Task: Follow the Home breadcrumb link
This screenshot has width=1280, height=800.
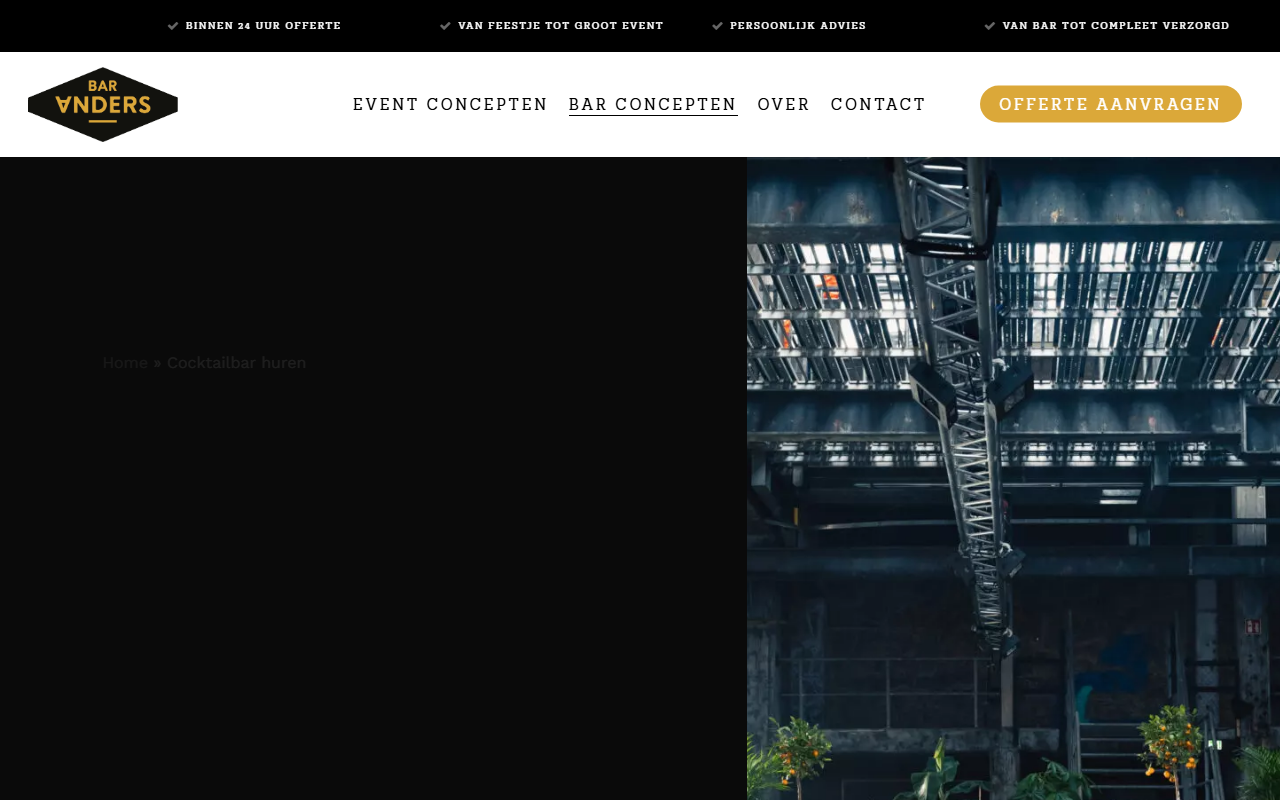Action: pyautogui.click(x=125, y=362)
